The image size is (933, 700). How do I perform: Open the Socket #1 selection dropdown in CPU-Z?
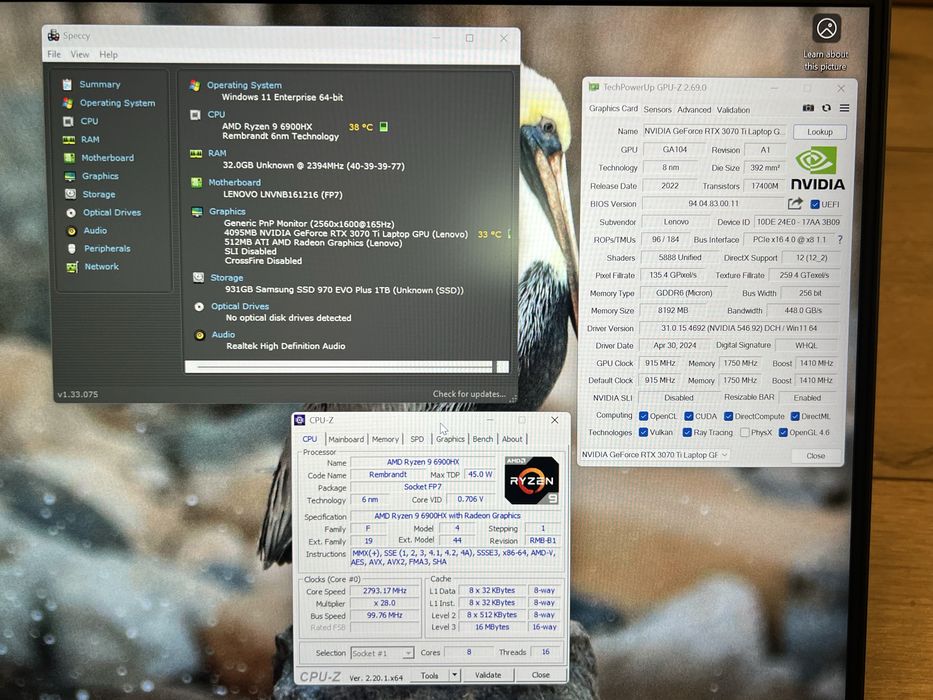click(x=382, y=653)
